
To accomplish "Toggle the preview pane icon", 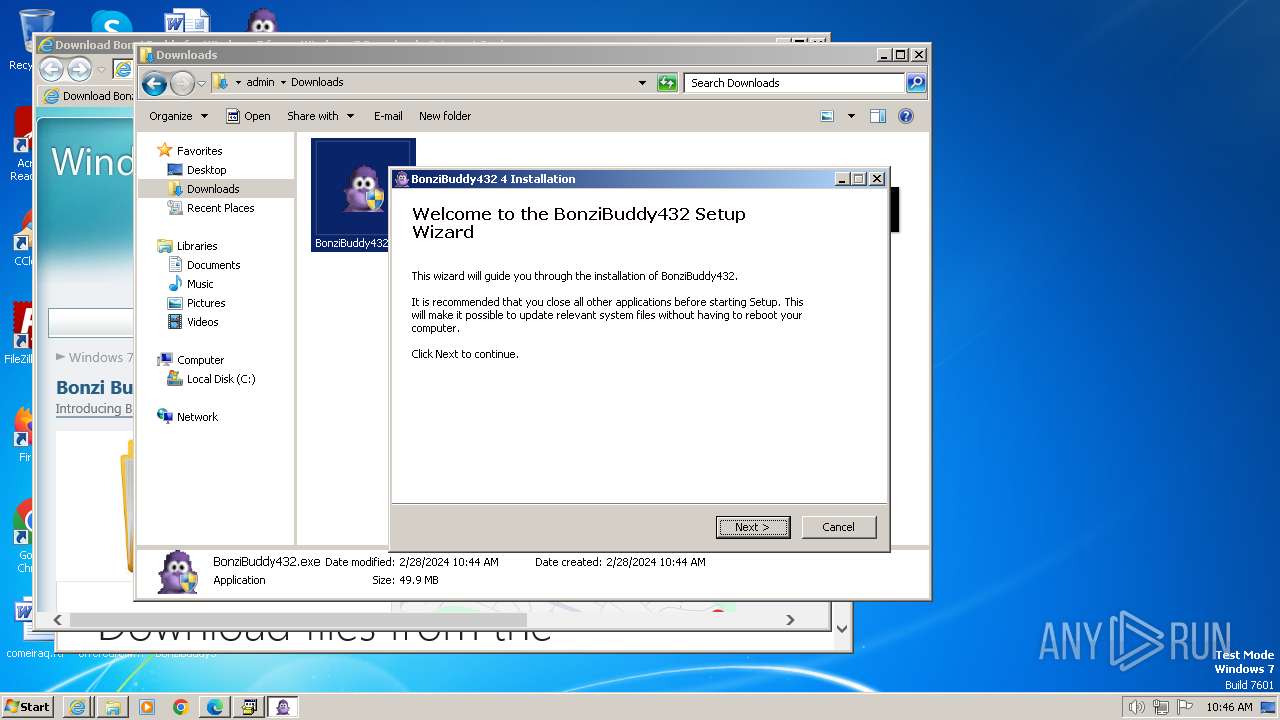I will pos(878,116).
